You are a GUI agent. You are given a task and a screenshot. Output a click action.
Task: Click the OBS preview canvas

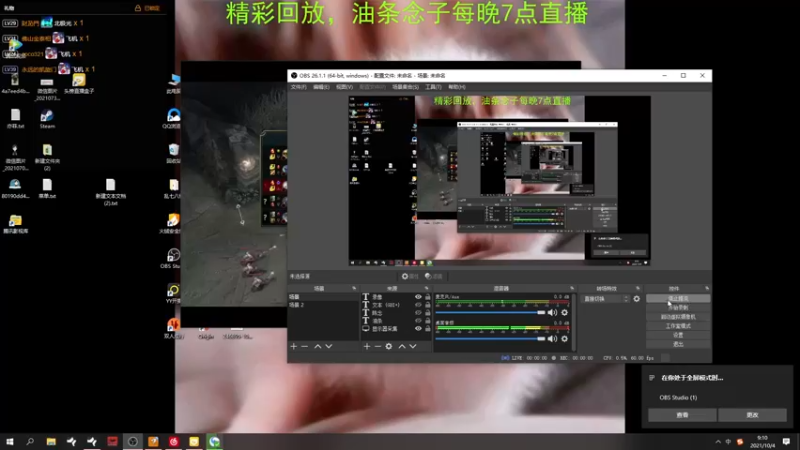(499, 181)
